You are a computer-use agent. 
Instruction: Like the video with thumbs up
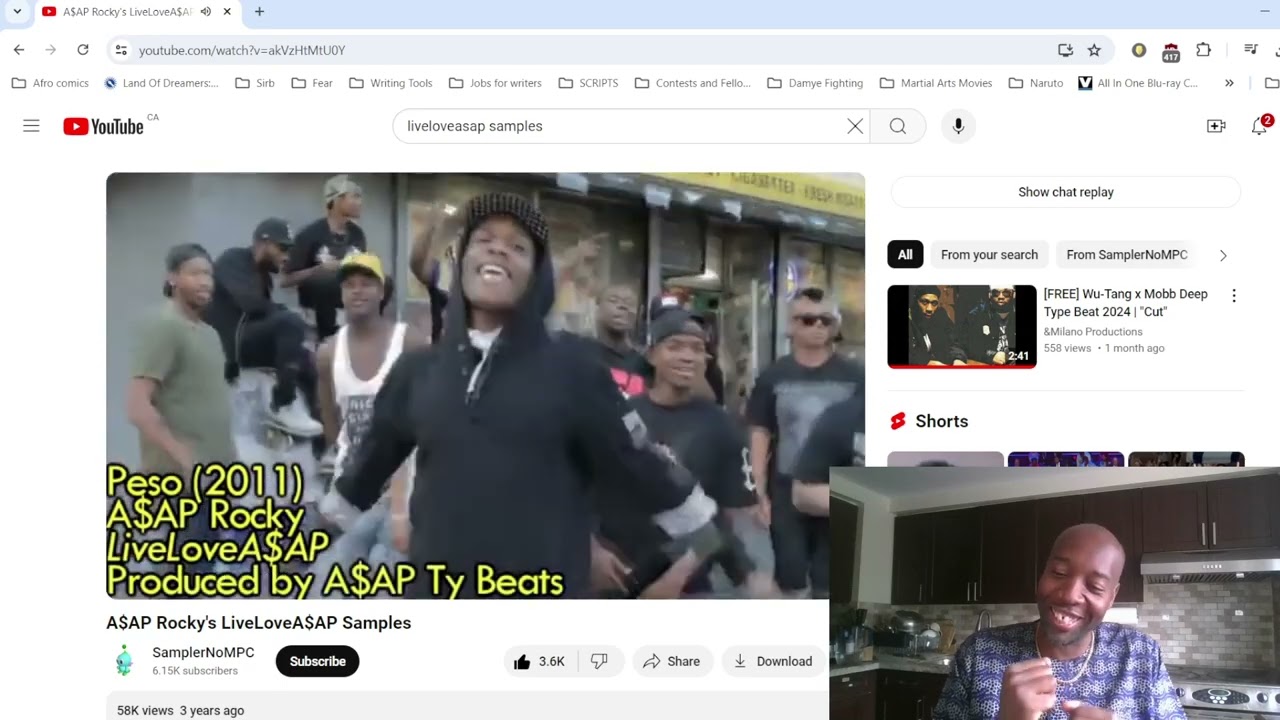point(540,661)
